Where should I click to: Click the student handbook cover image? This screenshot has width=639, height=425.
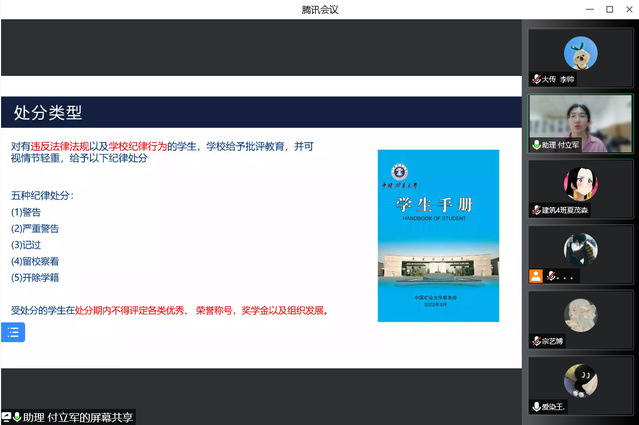pos(438,236)
